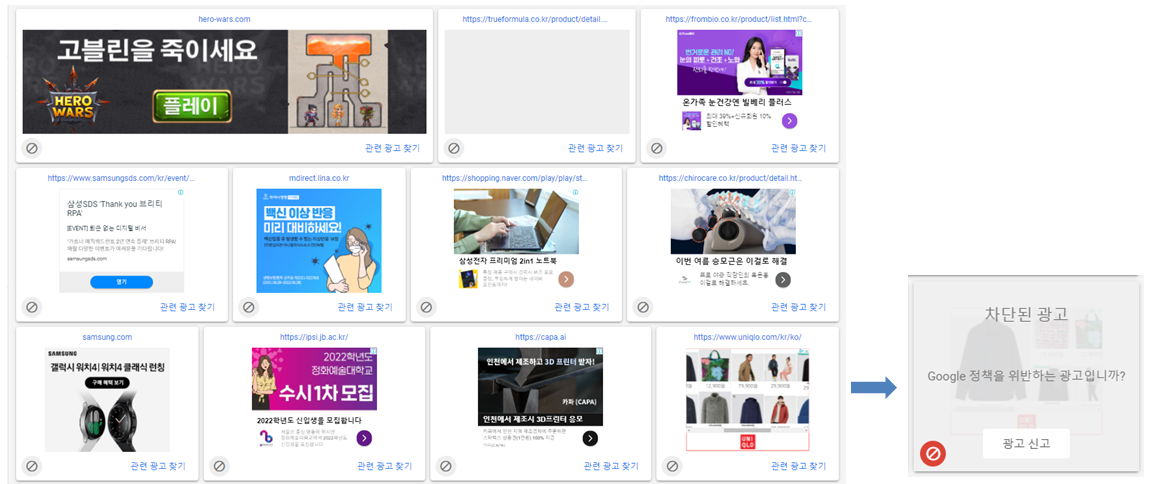Click the 3D printer image in capa.ai ad
This screenshot has width=1152, height=484.
(x=540, y=379)
